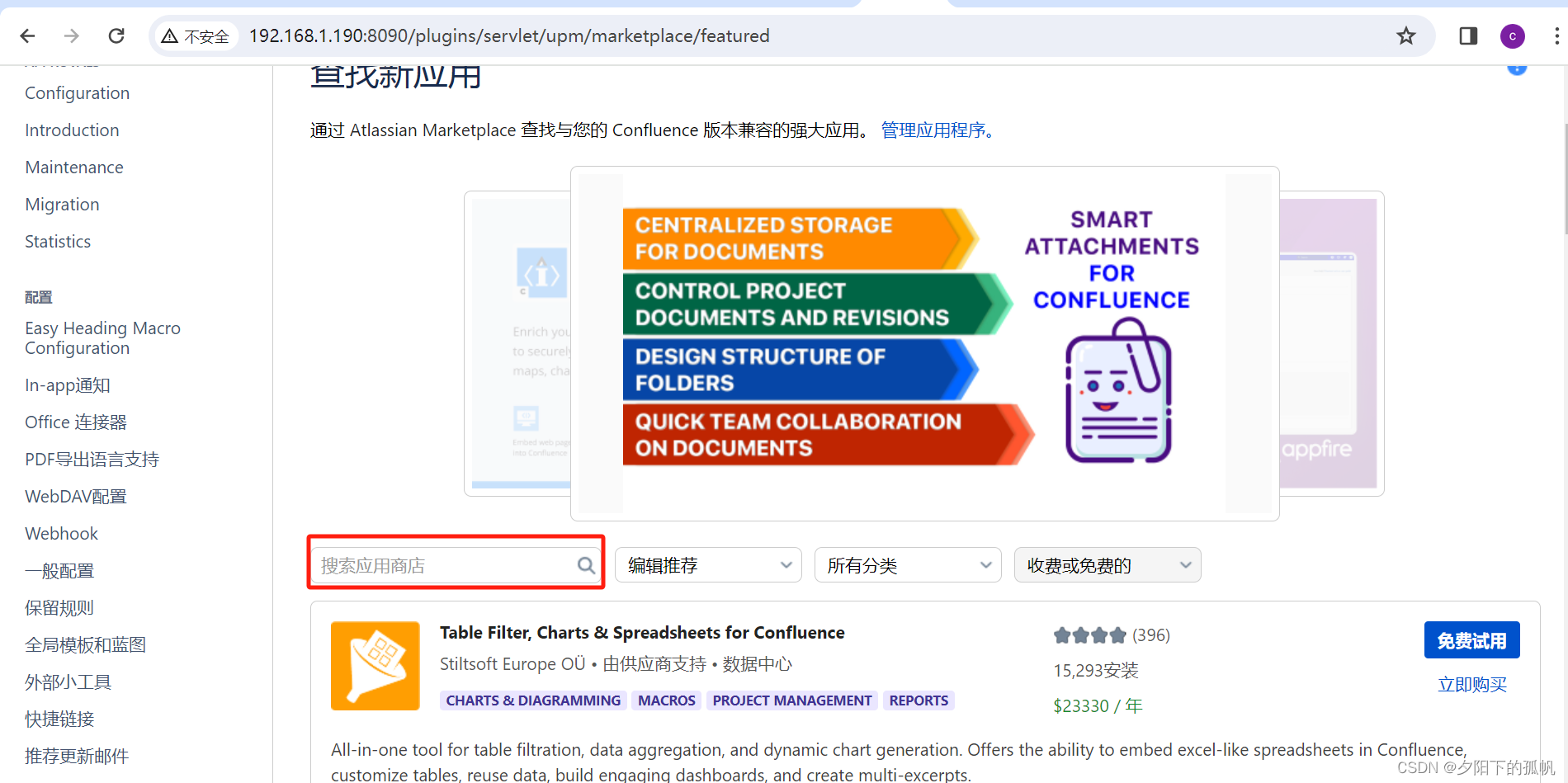The image size is (1568, 783).
Task: Reload the page with refresh icon
Action: [116, 35]
